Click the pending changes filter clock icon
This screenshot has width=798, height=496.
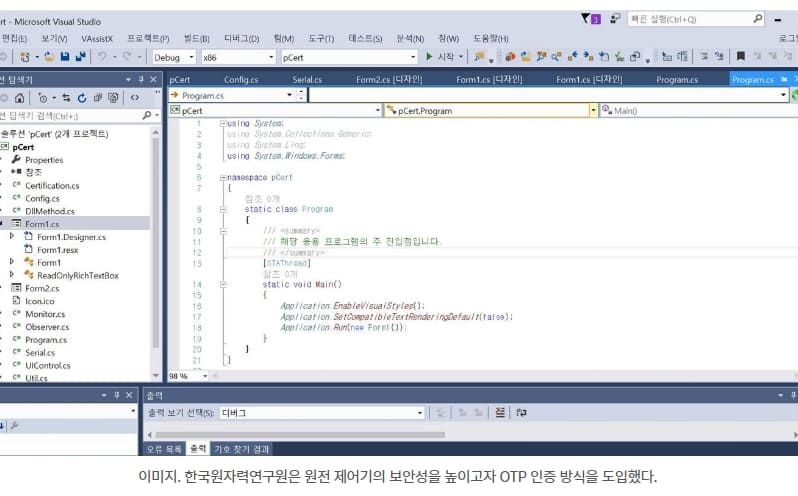(x=43, y=98)
